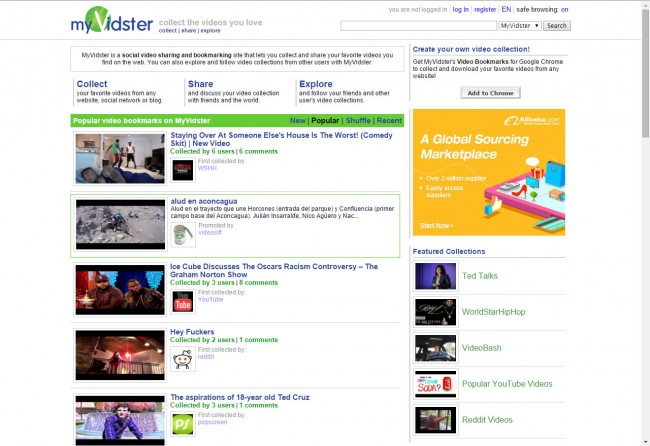Click the Add to Chrome button
This screenshot has width=650, height=446.
click(x=490, y=93)
